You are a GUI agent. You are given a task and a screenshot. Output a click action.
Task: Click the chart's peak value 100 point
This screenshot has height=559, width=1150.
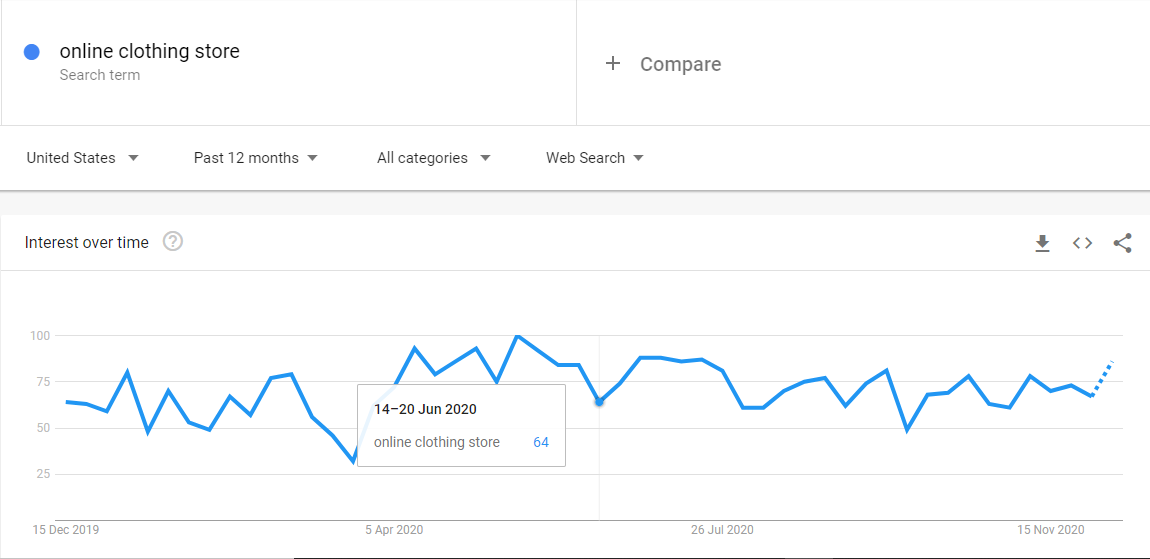pyautogui.click(x=517, y=336)
